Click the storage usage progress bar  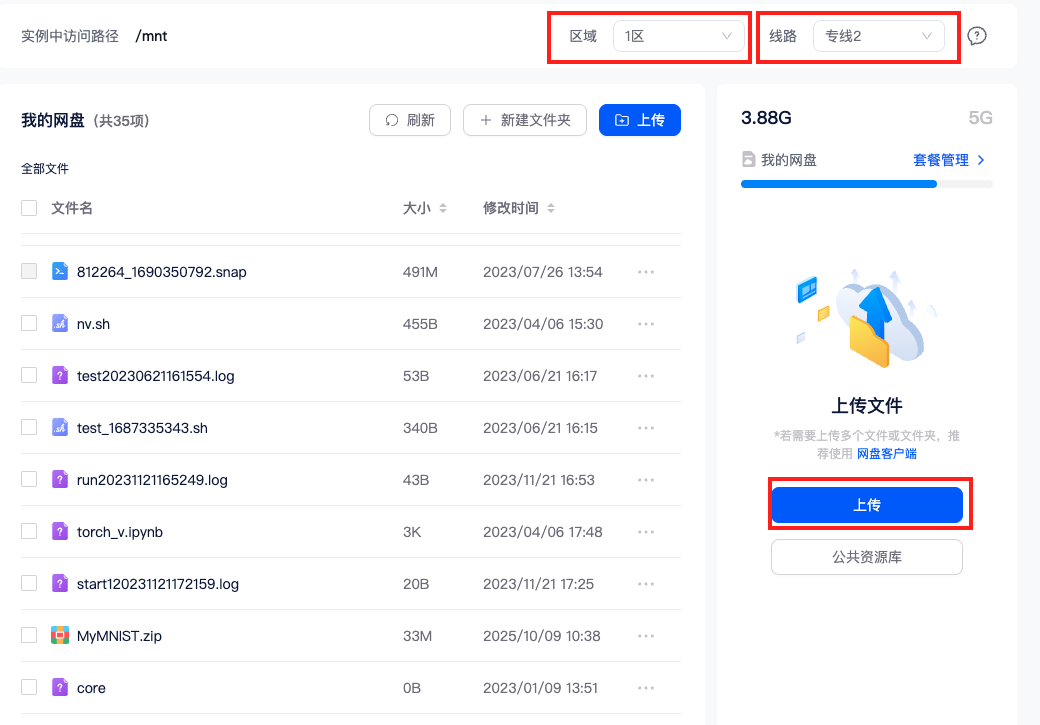pyautogui.click(x=866, y=184)
